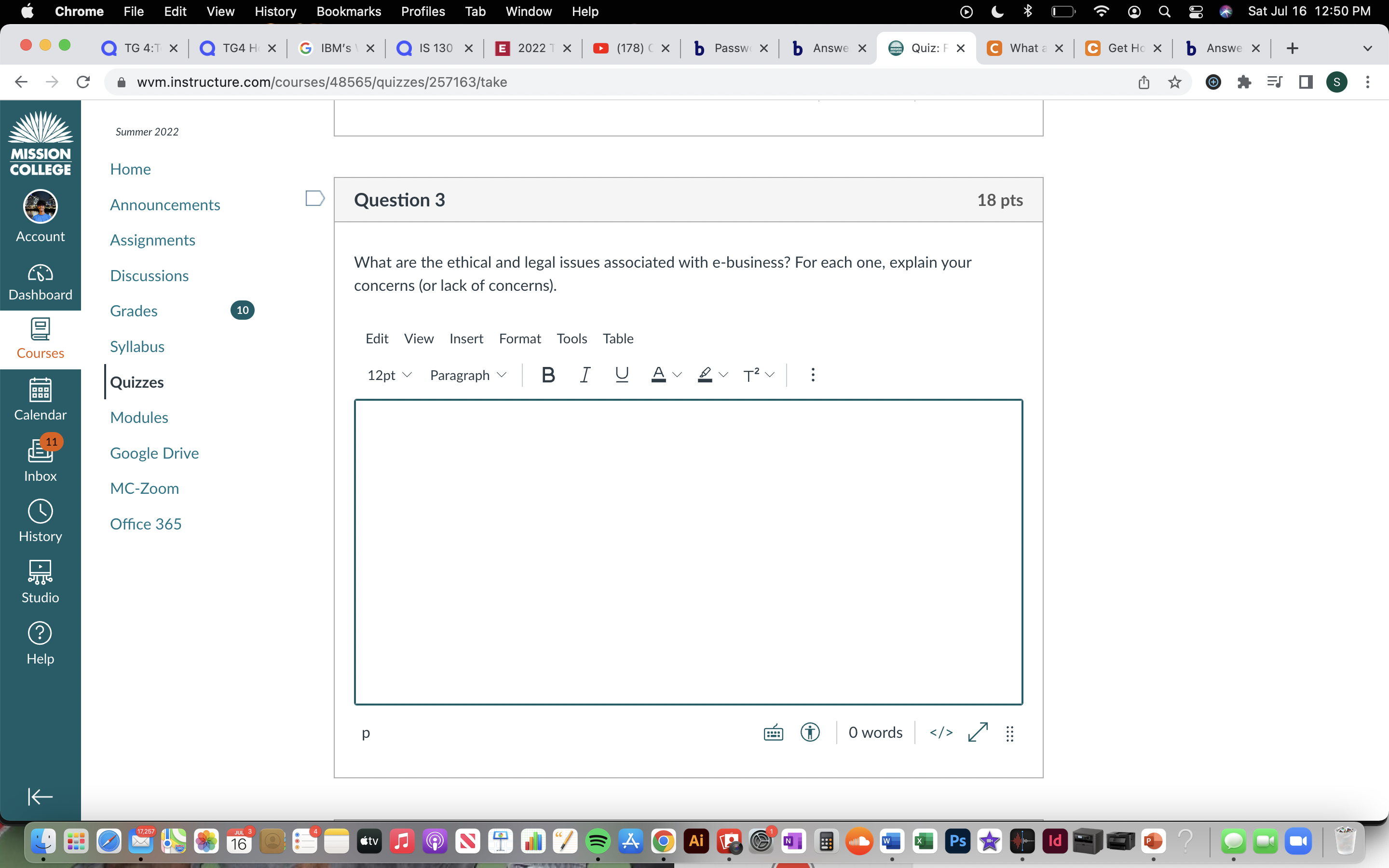1389x868 pixels.
Task: Toggle bold formatting
Action: [x=548, y=374]
